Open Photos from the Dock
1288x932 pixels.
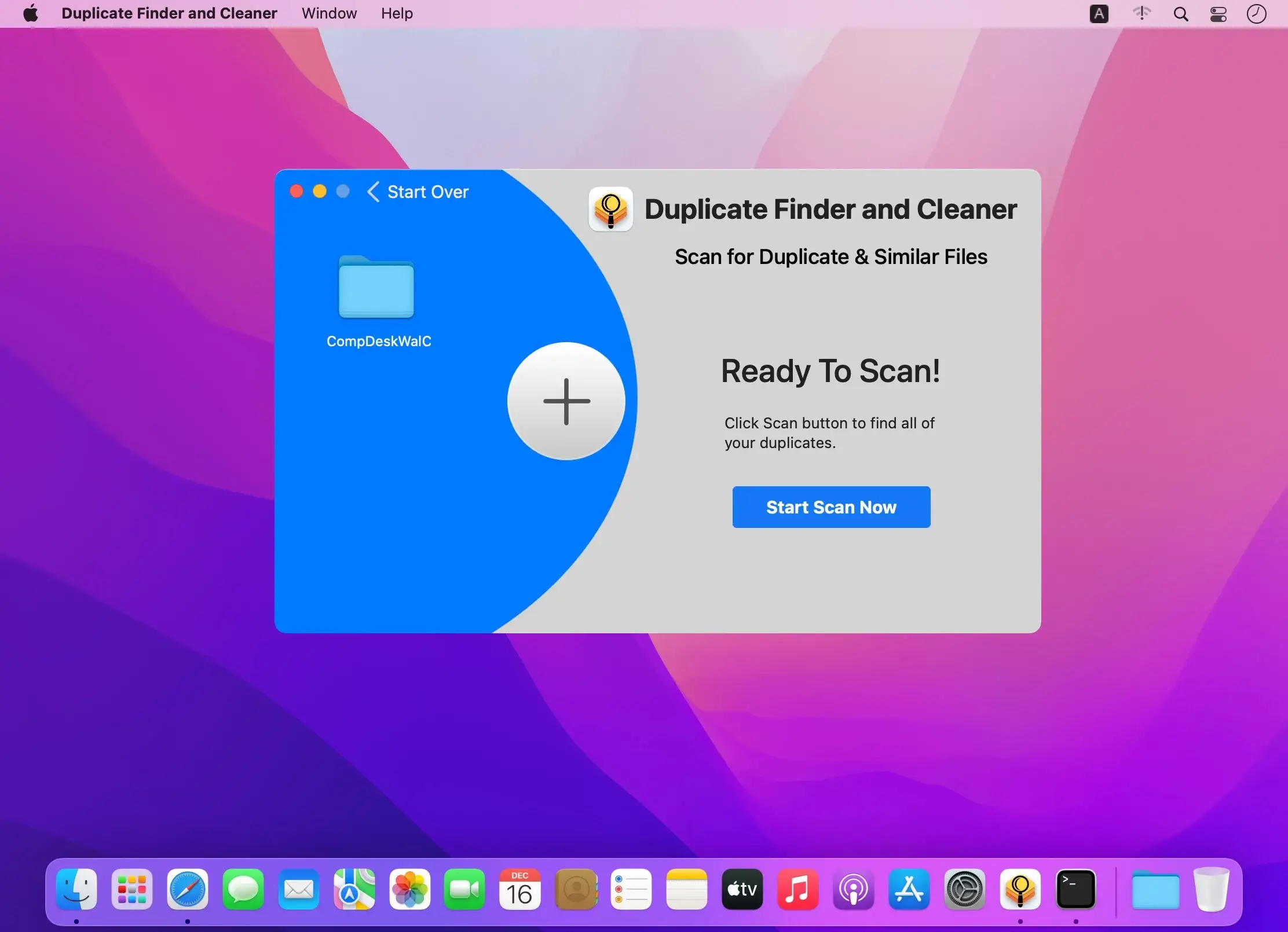[x=410, y=889]
